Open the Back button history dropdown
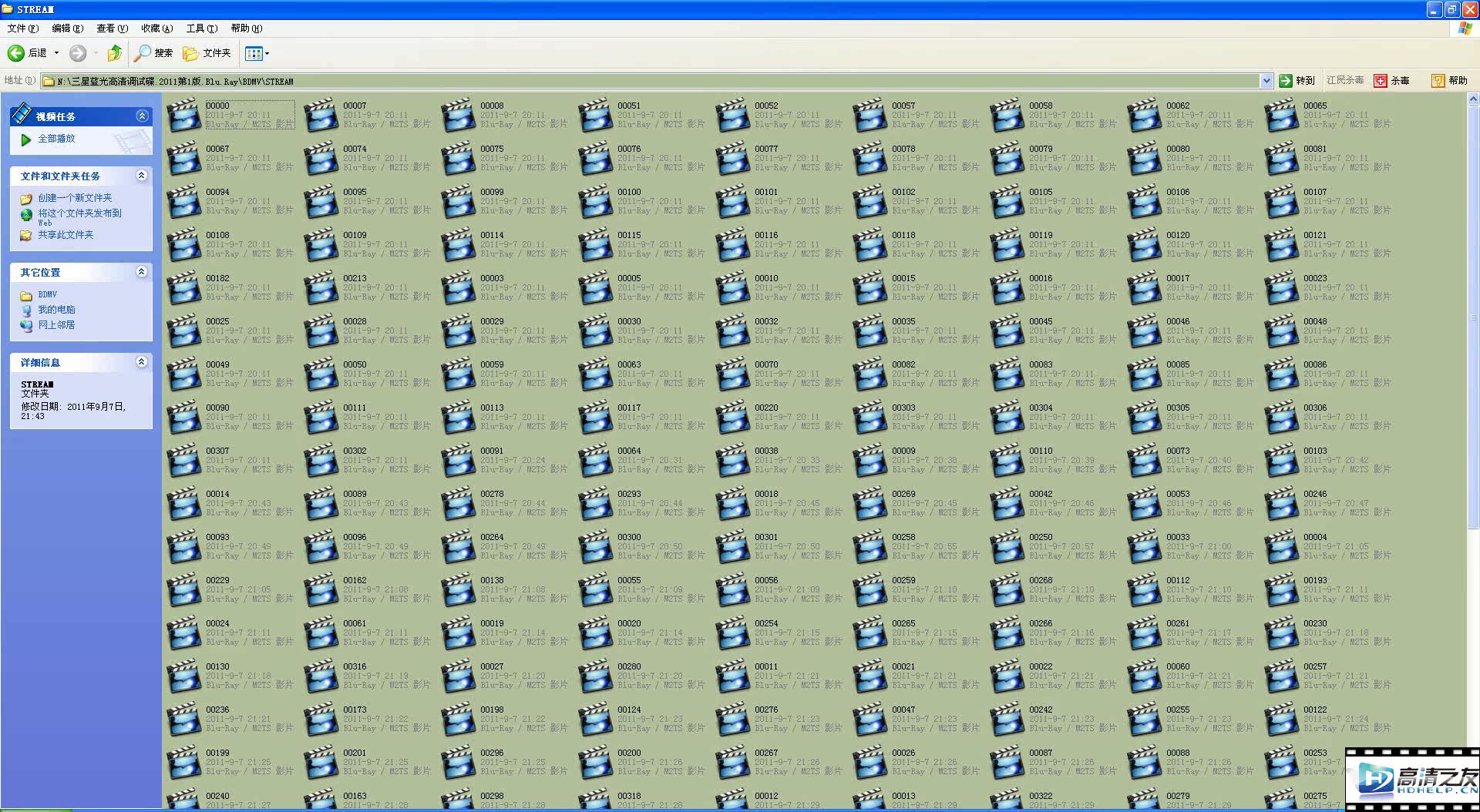1480x812 pixels. click(56, 53)
